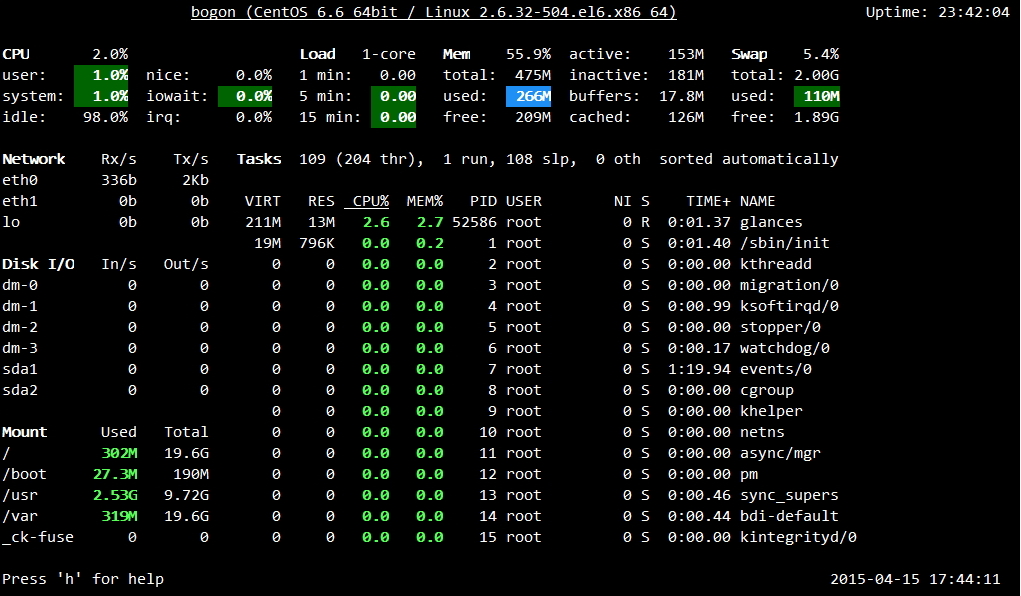Select the PID column header

click(x=483, y=201)
